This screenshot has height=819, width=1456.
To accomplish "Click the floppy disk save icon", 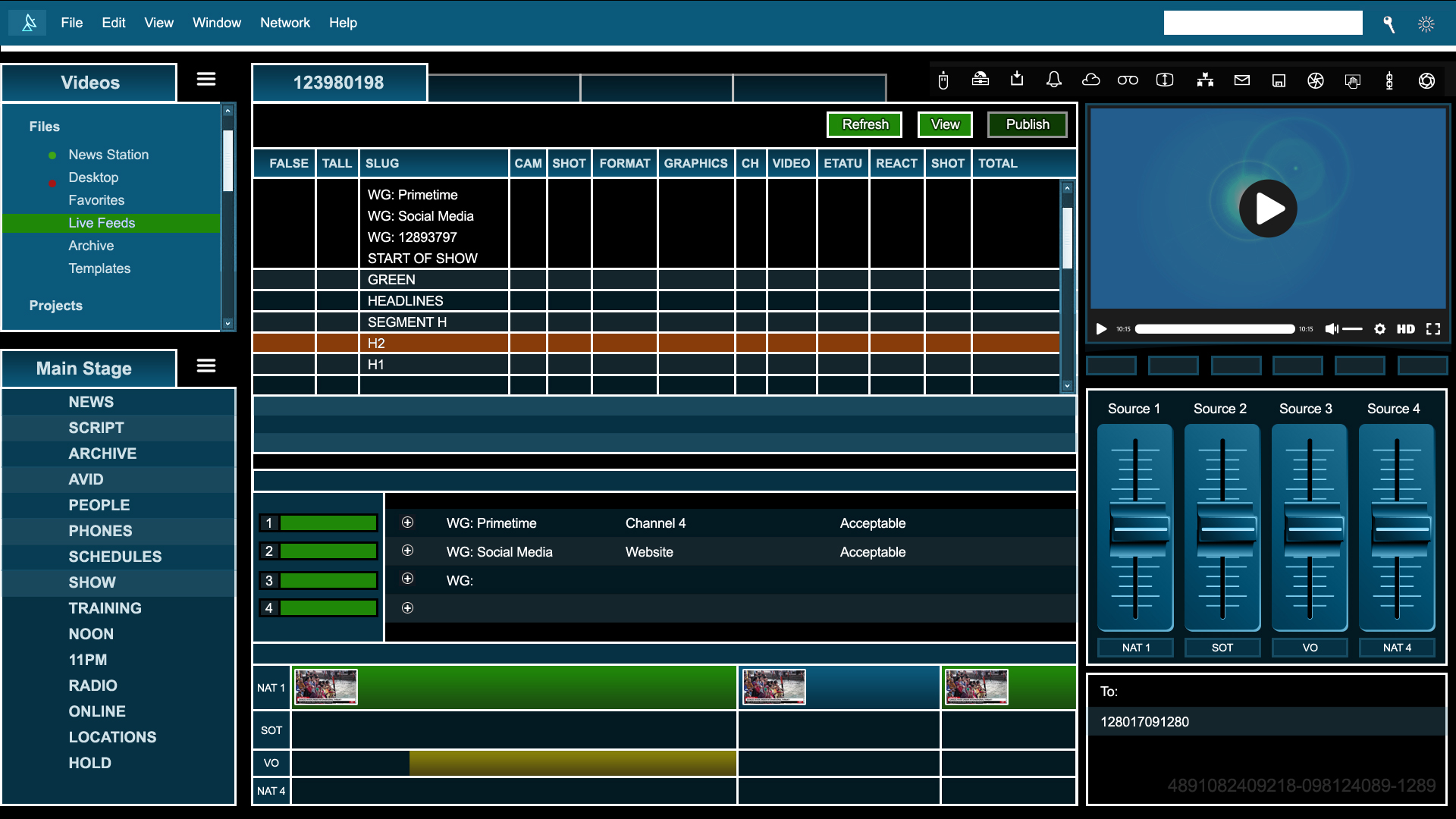I will pos(1279,80).
